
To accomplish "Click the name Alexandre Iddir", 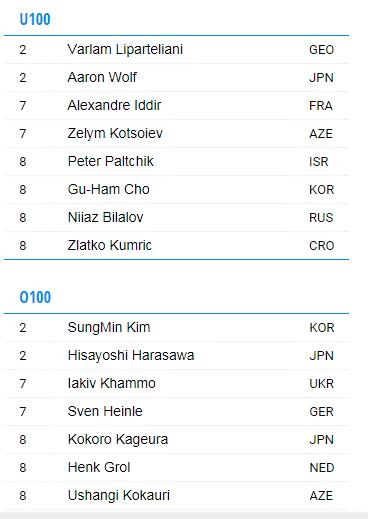I will click(114, 105).
